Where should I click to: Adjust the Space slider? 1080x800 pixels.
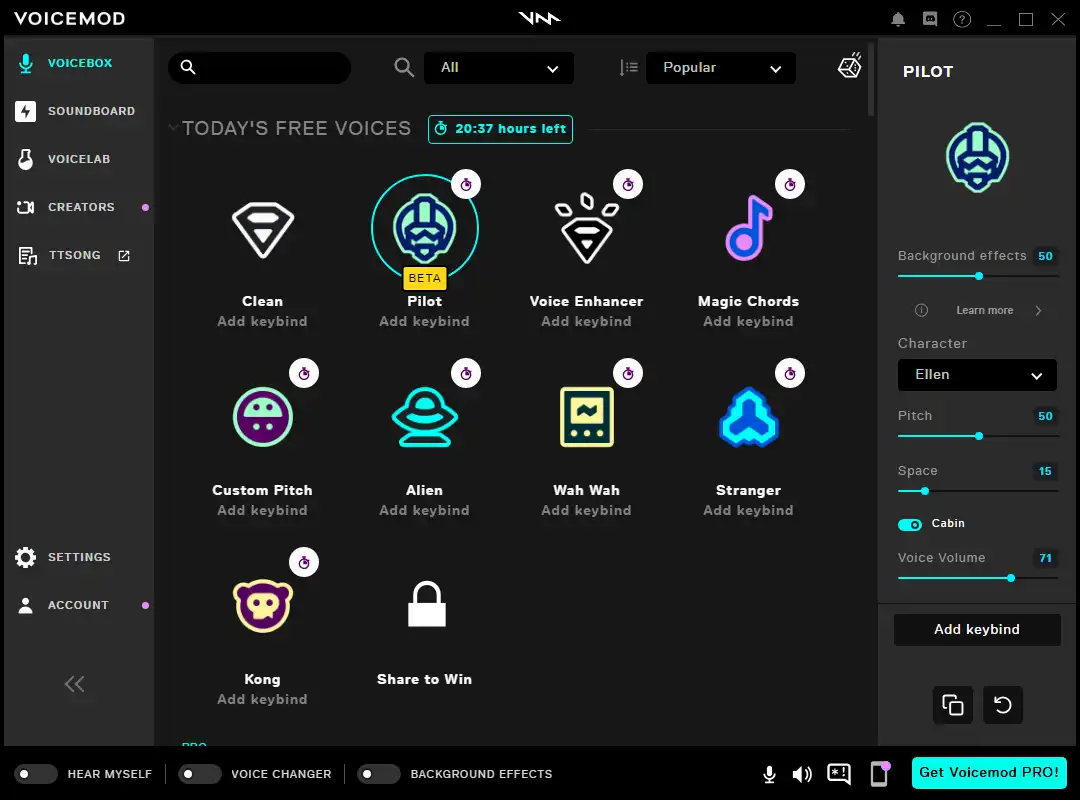(x=978, y=491)
